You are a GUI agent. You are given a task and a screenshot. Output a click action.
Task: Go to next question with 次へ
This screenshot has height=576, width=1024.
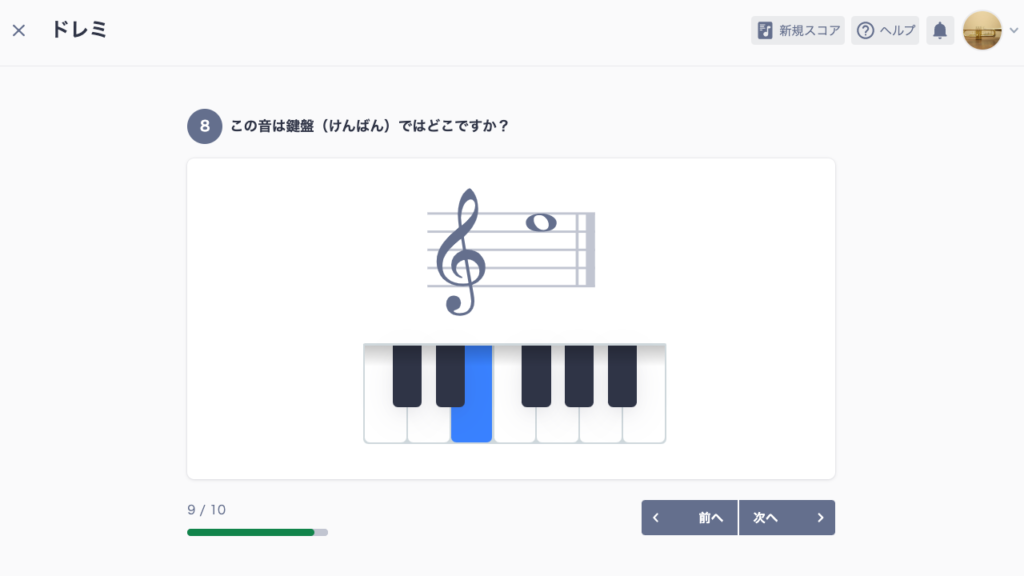click(x=787, y=518)
